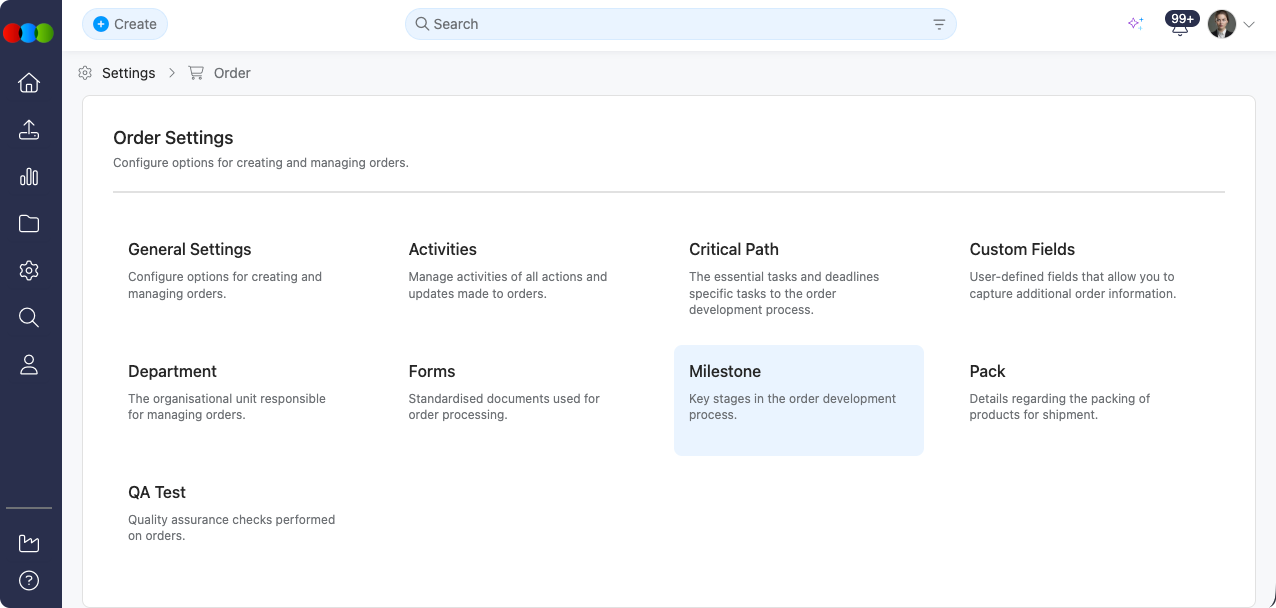Image resolution: width=1276 pixels, height=608 pixels.
Task: Click the magnifier icon in sidebar
Action: coord(29,318)
